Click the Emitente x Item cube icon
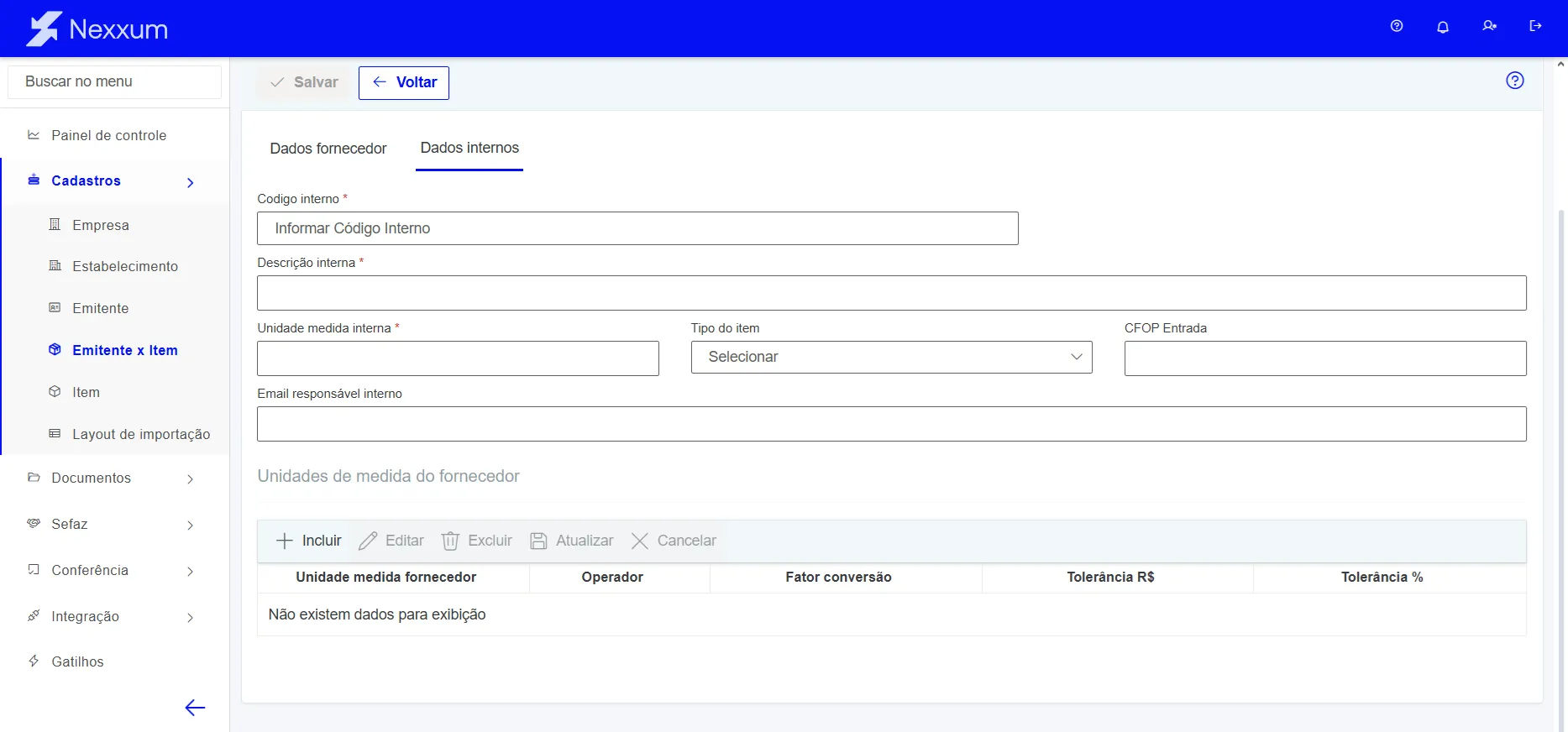This screenshot has height=732, width=1568. [x=55, y=349]
